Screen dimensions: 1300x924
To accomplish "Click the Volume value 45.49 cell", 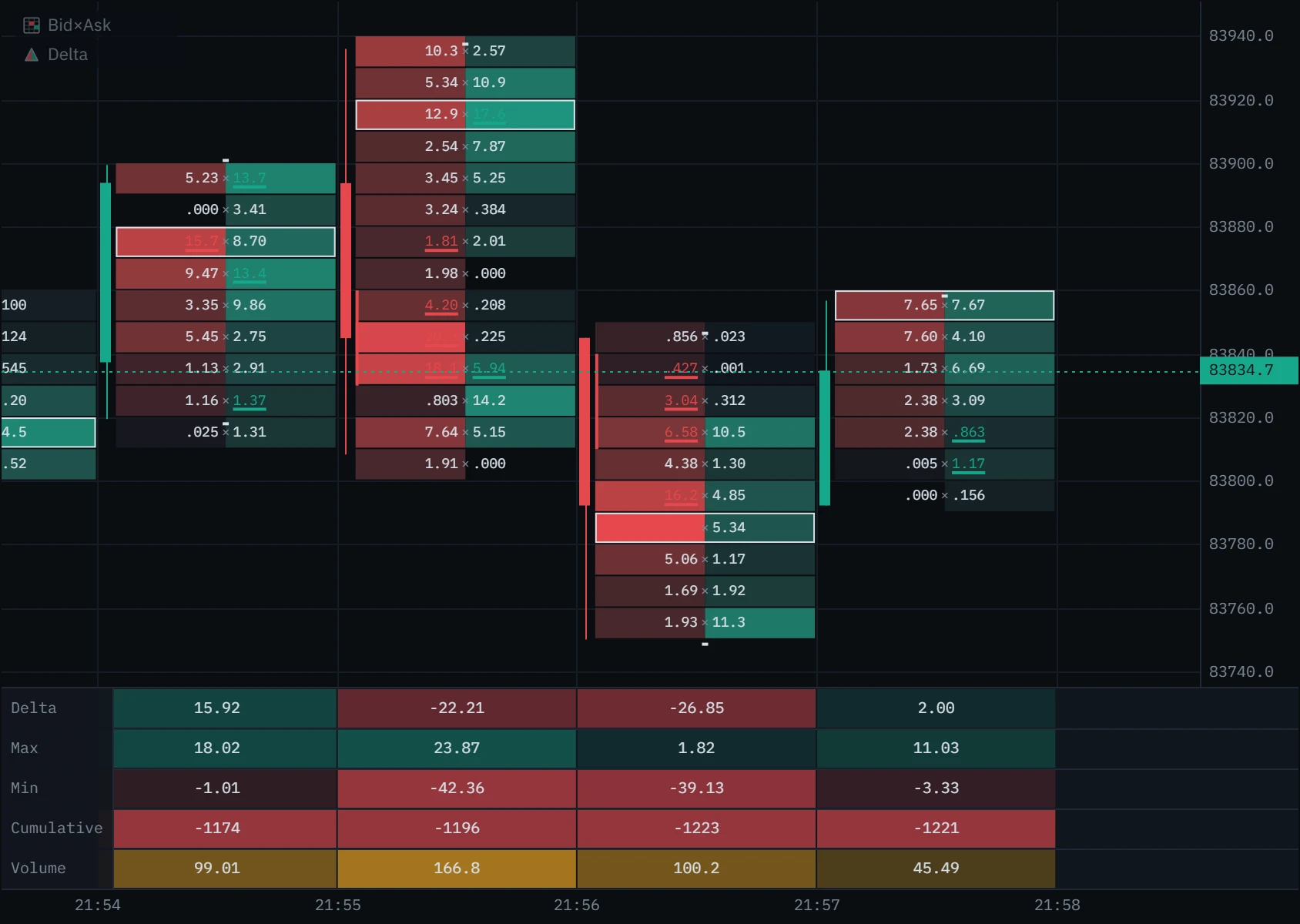I will [x=936, y=869].
